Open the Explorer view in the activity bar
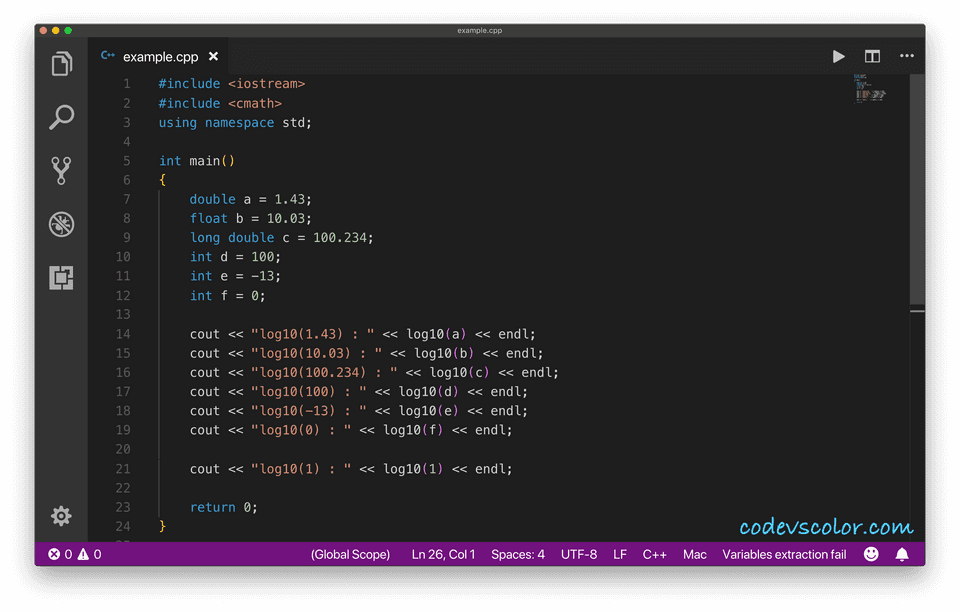 (x=61, y=62)
